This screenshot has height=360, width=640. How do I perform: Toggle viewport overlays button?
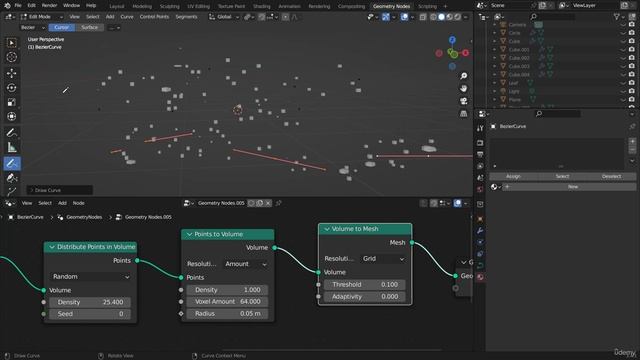coord(404,17)
